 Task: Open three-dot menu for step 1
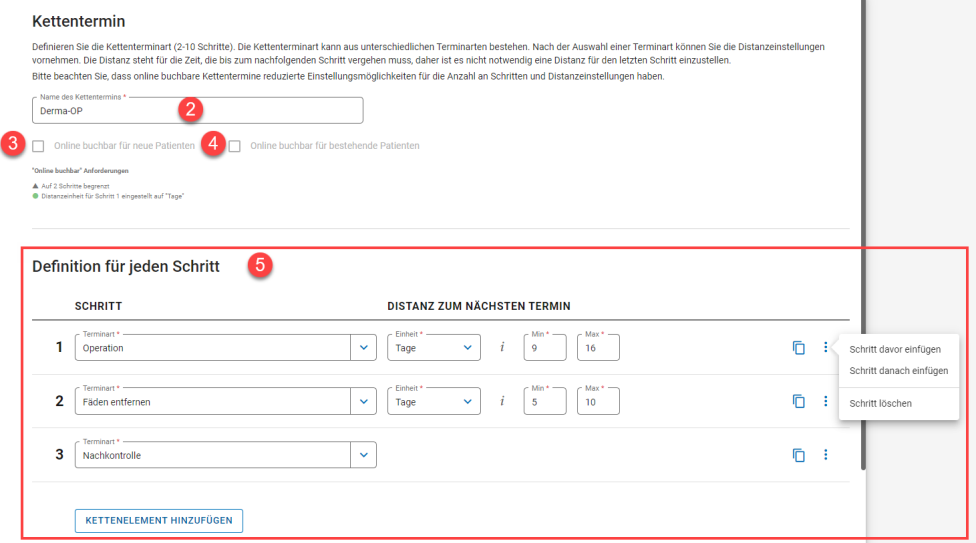pyautogui.click(x=825, y=348)
